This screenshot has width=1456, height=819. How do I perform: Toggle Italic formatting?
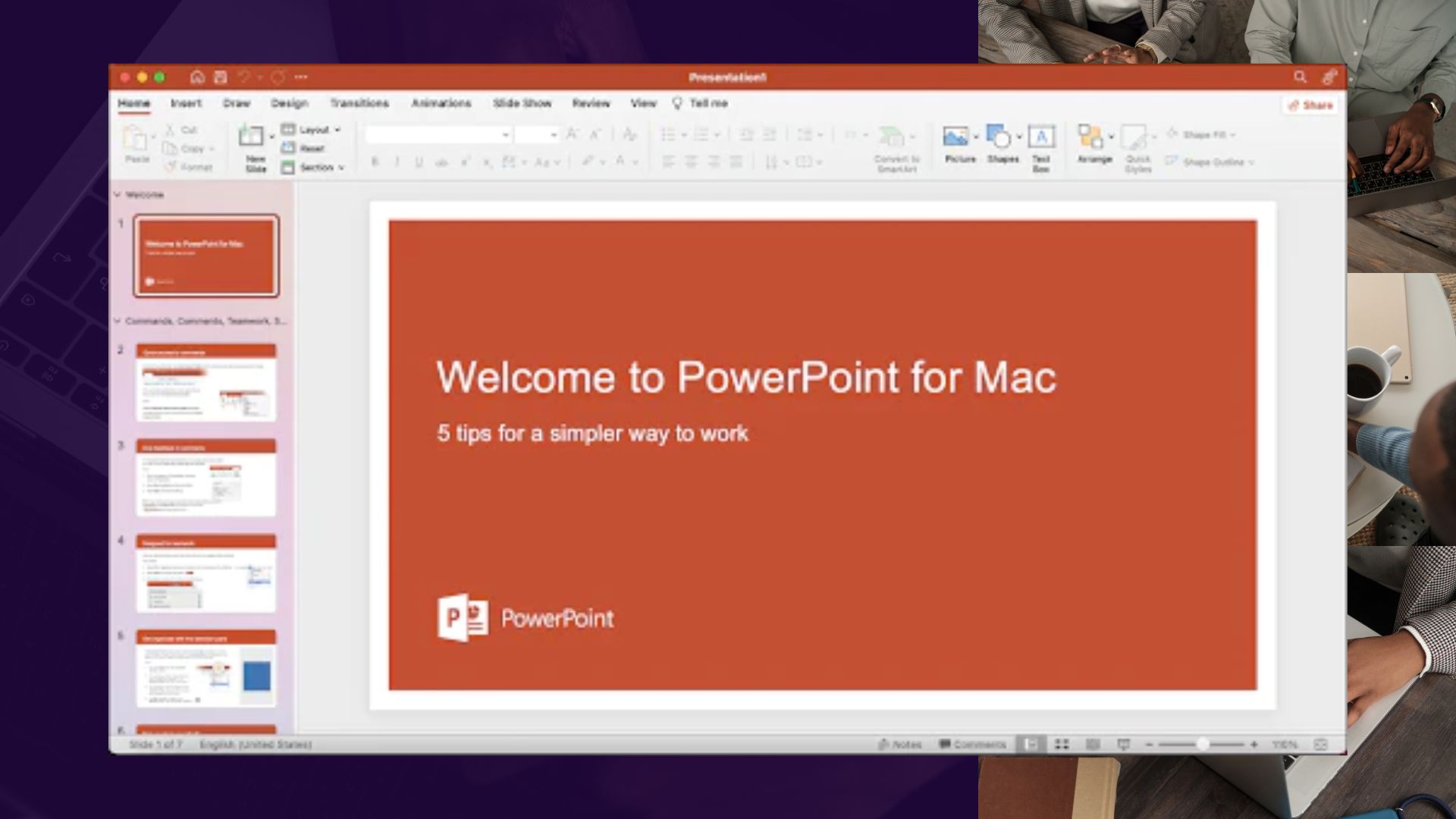[x=397, y=162]
